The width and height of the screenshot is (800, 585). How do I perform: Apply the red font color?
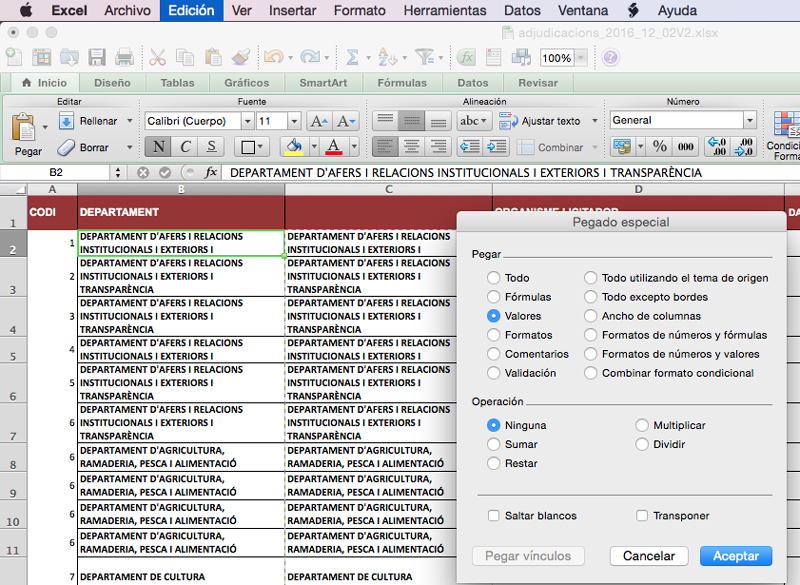(334, 147)
